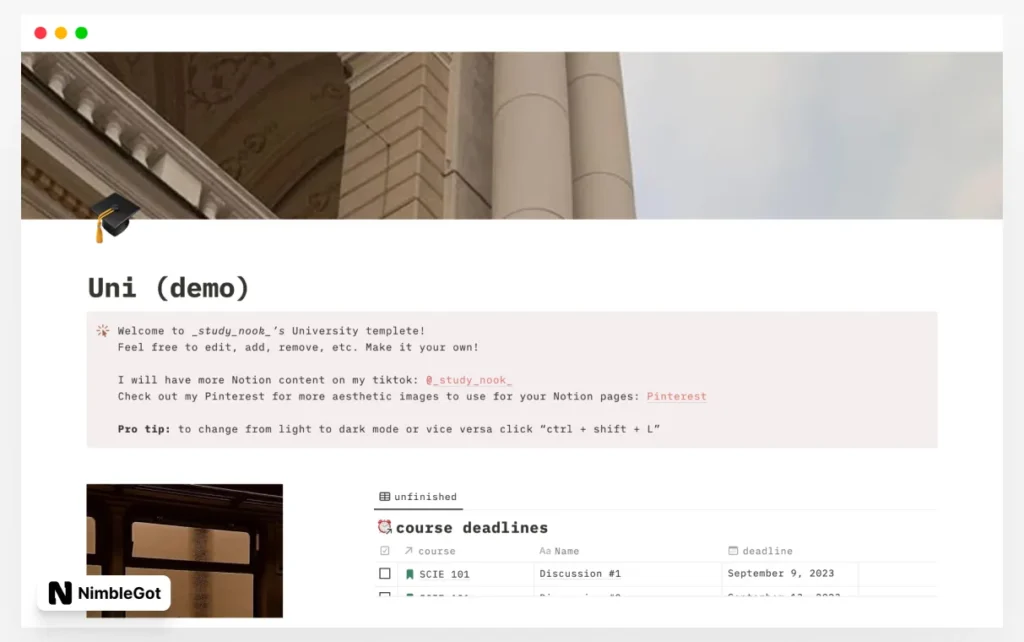This screenshot has width=1024, height=642.
Task: Click the Welcome to _study_nook_'s line
Action: point(271,331)
